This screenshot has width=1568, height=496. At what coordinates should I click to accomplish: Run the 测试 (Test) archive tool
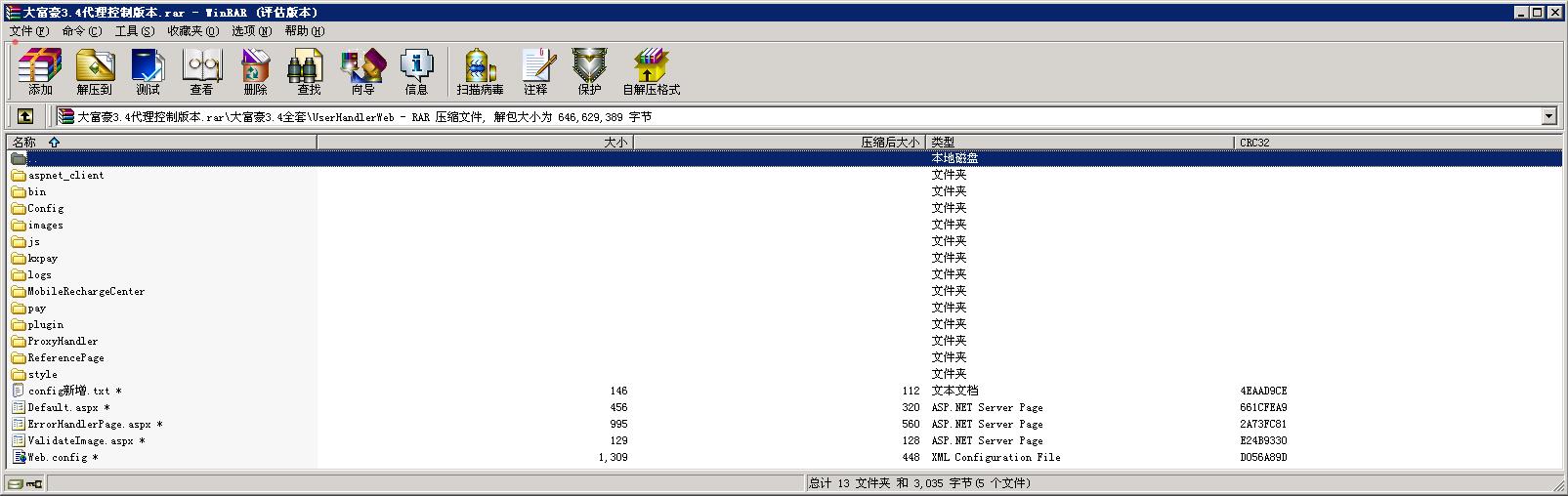pyautogui.click(x=148, y=71)
